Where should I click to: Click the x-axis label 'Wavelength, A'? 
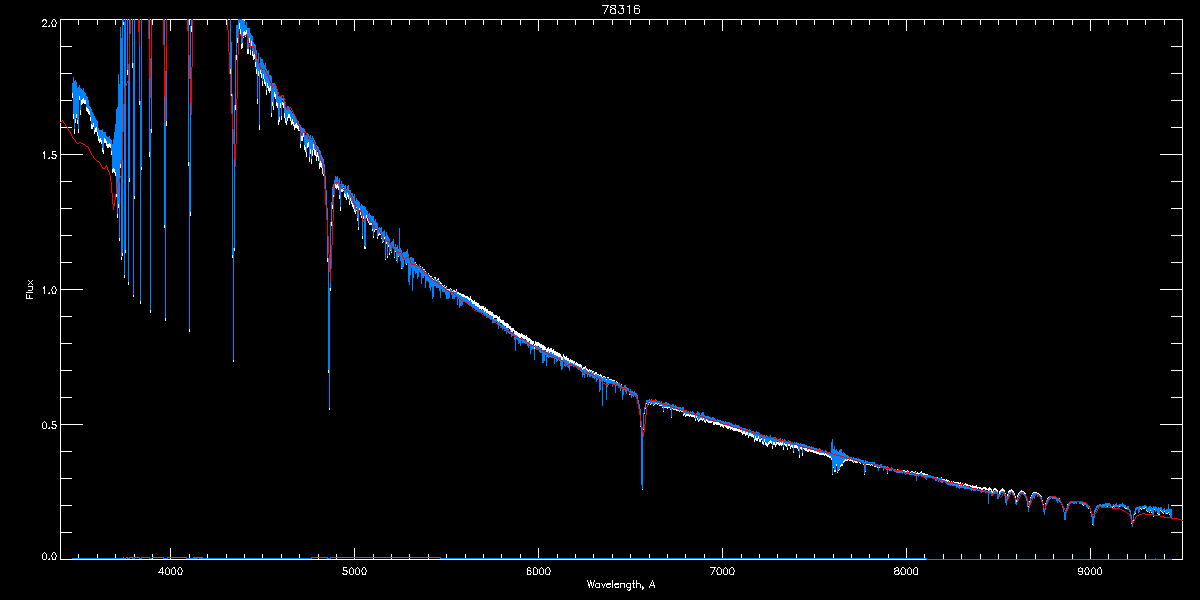click(x=620, y=584)
